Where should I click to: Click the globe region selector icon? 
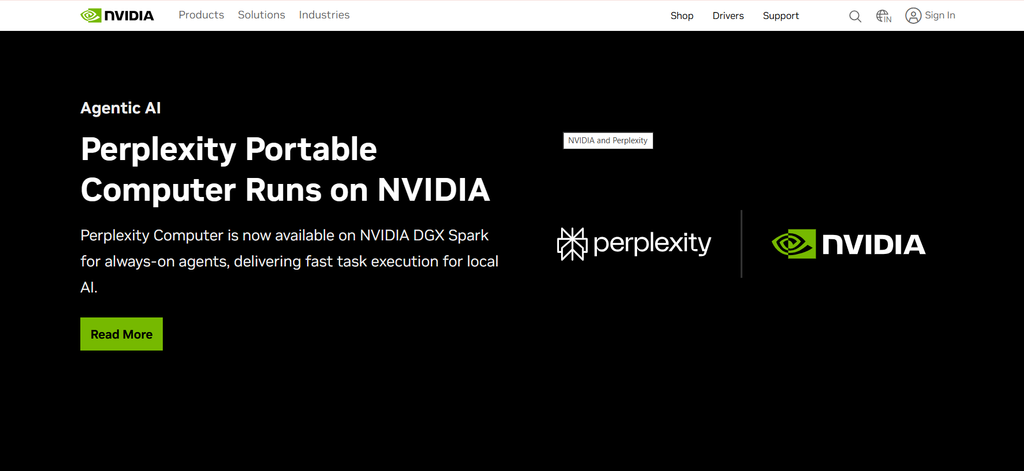tap(884, 16)
